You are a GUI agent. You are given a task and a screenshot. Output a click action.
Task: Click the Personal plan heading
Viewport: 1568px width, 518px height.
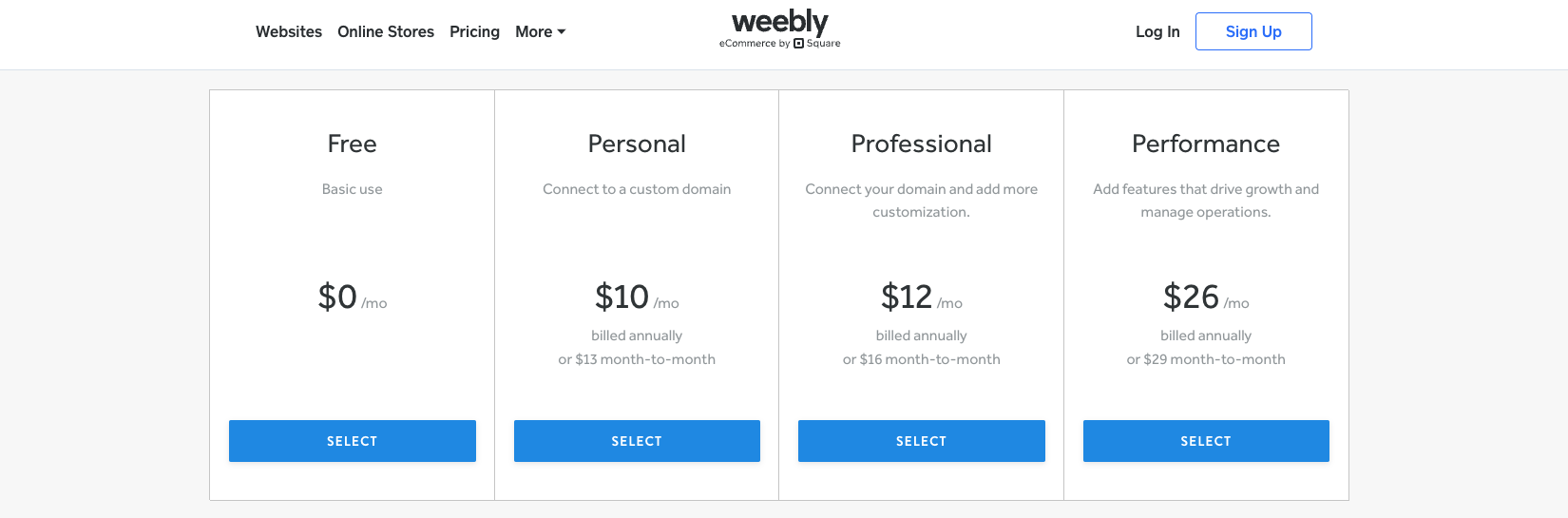tap(637, 144)
